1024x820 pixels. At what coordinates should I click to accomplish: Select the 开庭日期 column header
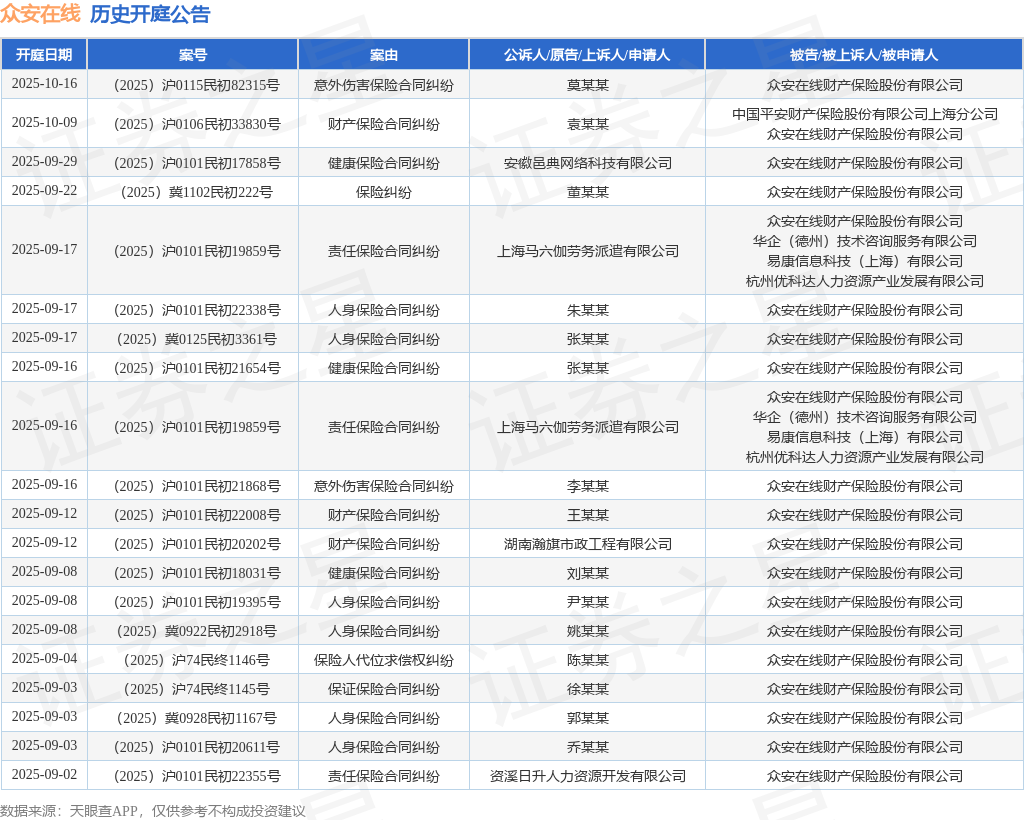coord(44,55)
